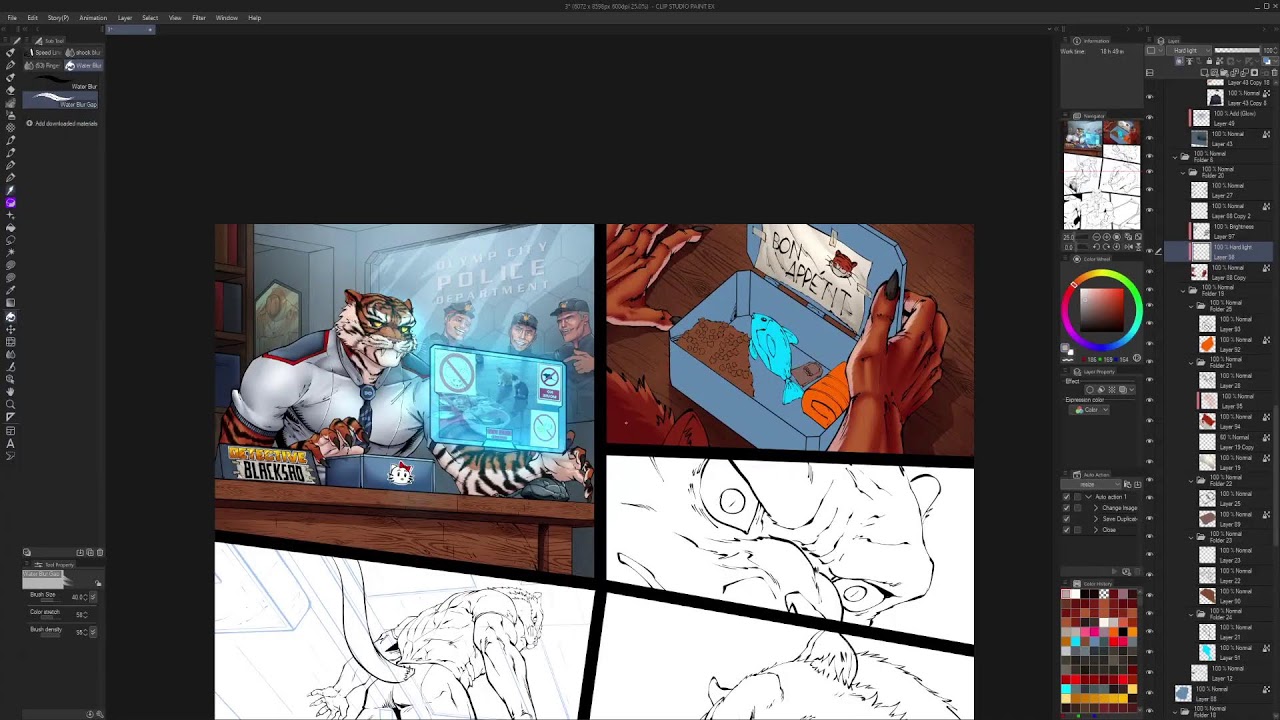Toggle visibility of Layer 89
1280x720 pixels.
point(1149,519)
